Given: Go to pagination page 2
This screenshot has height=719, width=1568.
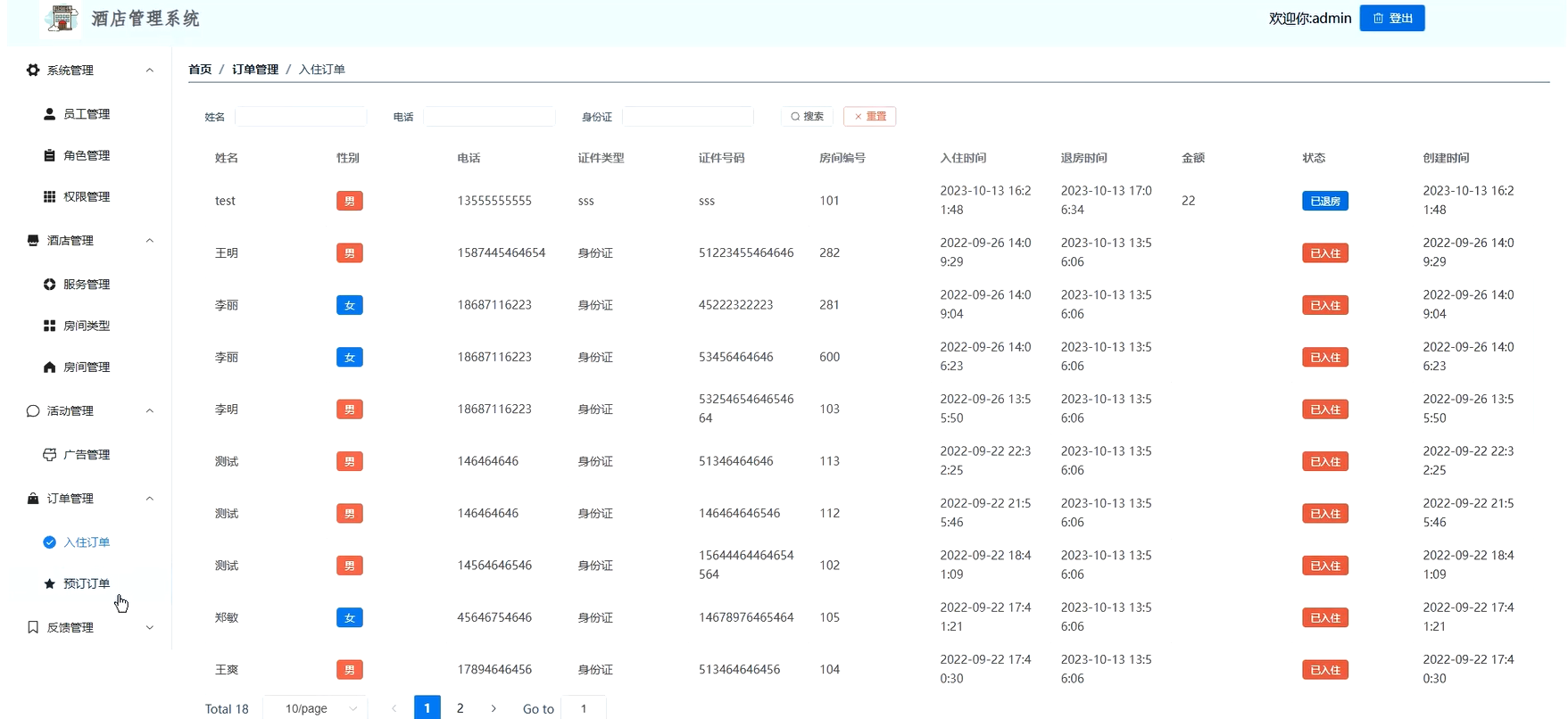Looking at the screenshot, I should point(460,708).
